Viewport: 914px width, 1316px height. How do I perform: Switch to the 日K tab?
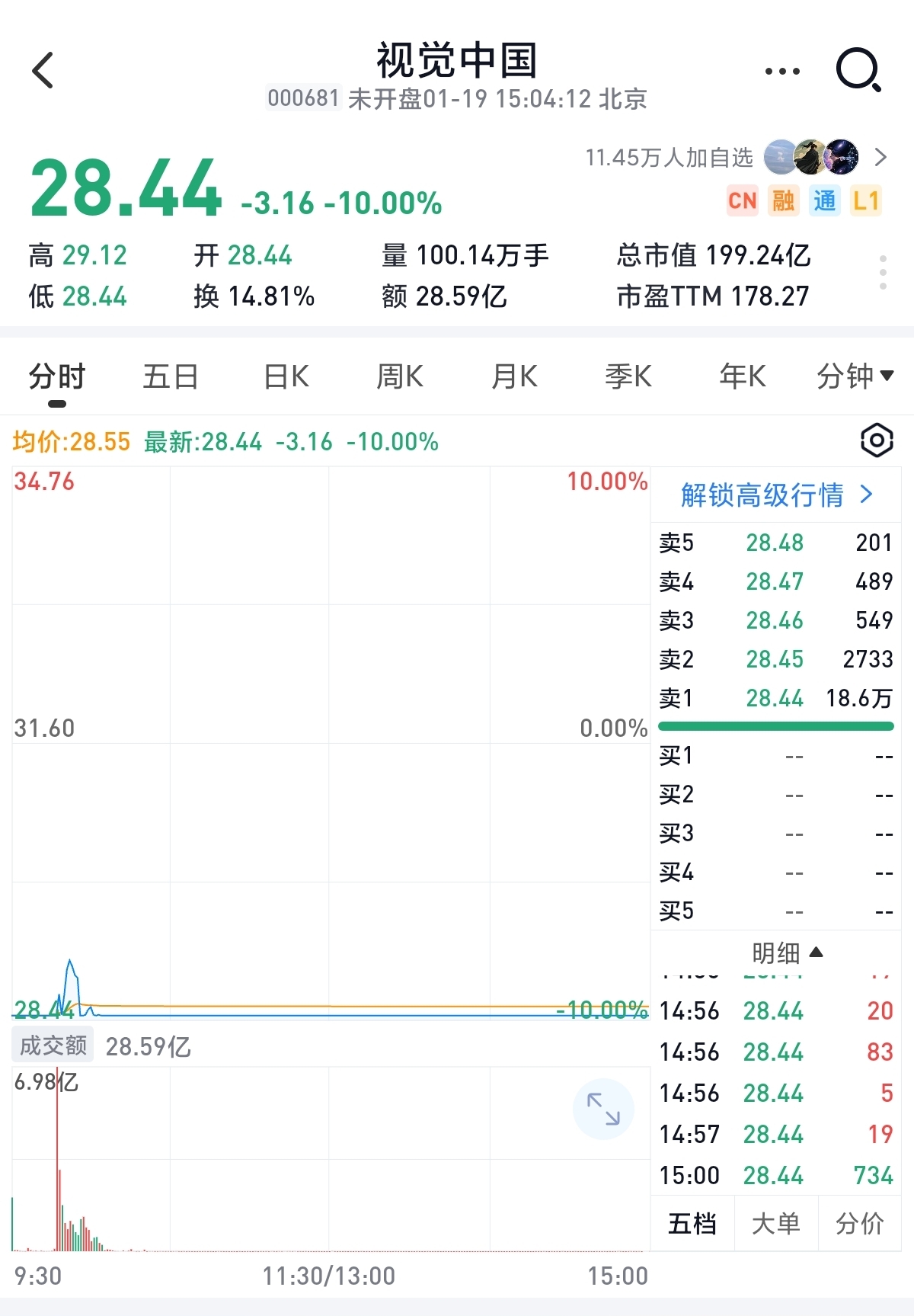click(x=286, y=376)
